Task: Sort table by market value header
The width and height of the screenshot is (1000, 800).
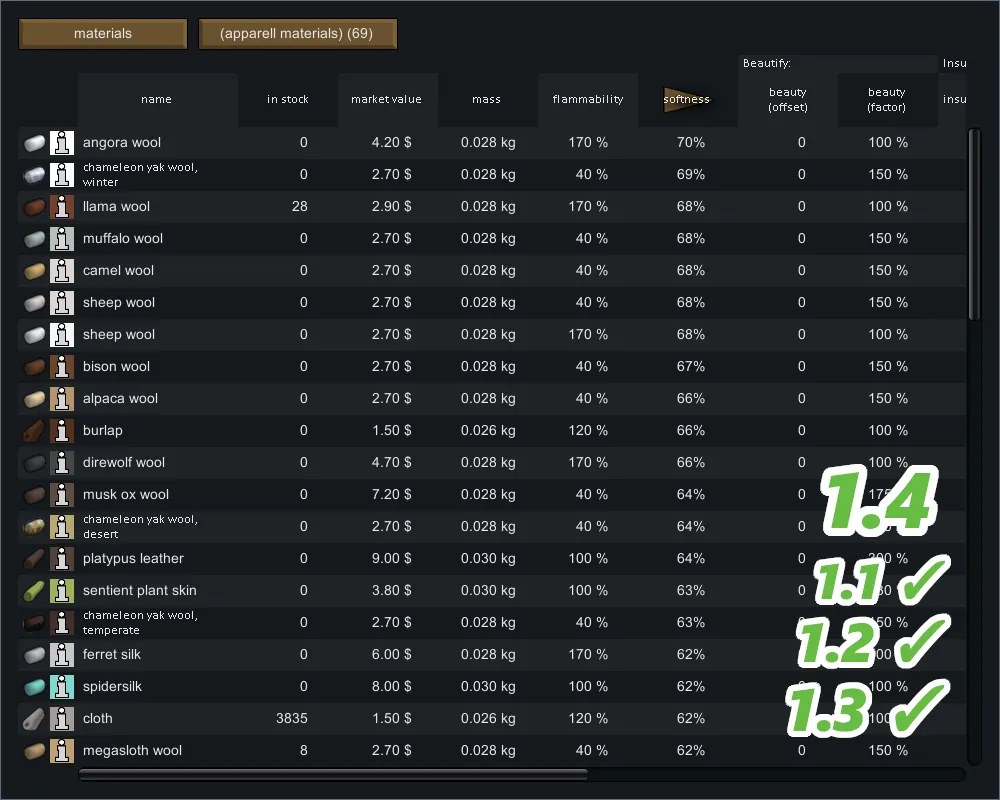Action: (387, 99)
